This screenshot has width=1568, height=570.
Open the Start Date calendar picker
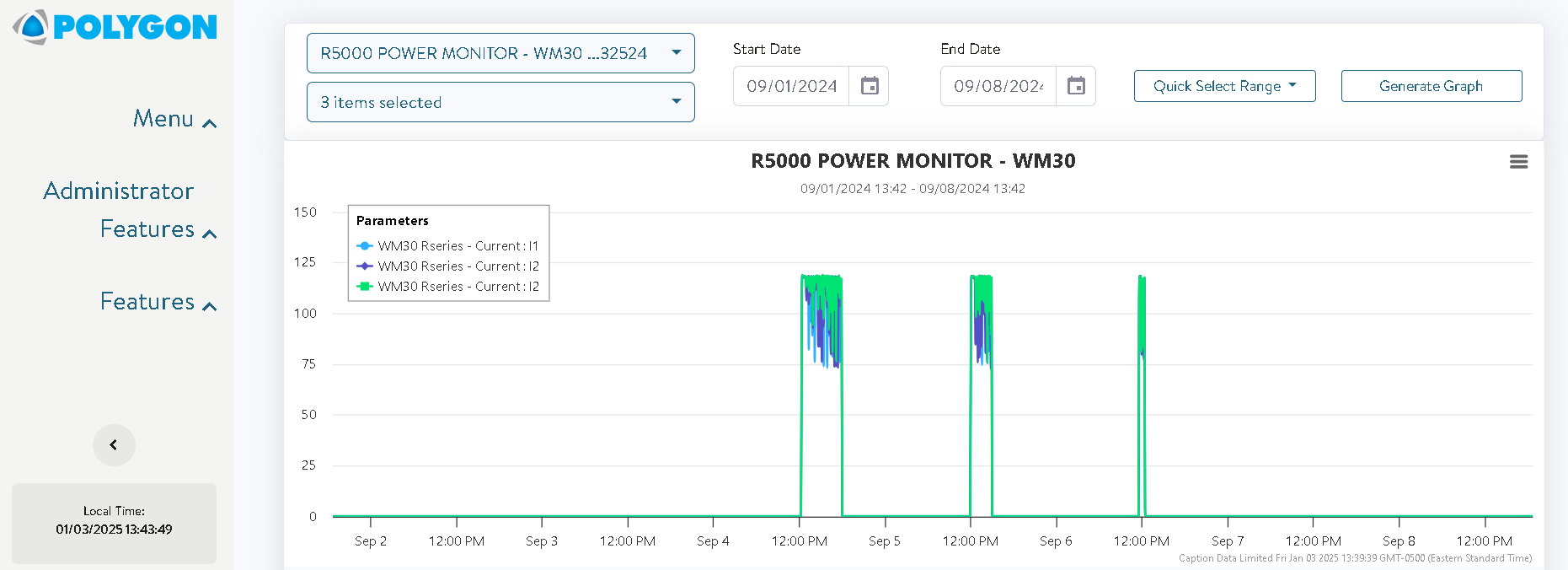870,86
